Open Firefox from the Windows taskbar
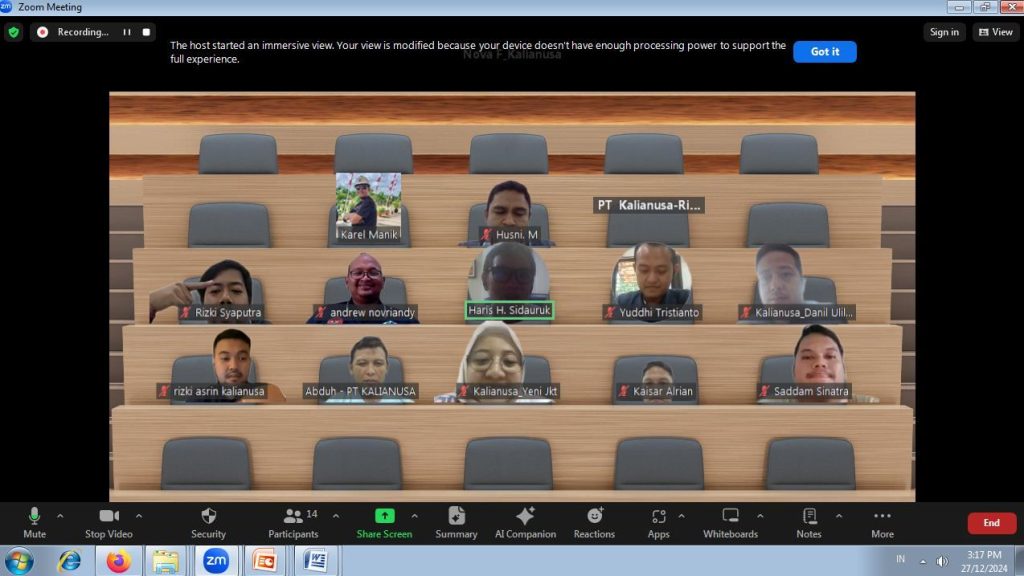The width and height of the screenshot is (1024, 576). pyautogui.click(x=119, y=561)
